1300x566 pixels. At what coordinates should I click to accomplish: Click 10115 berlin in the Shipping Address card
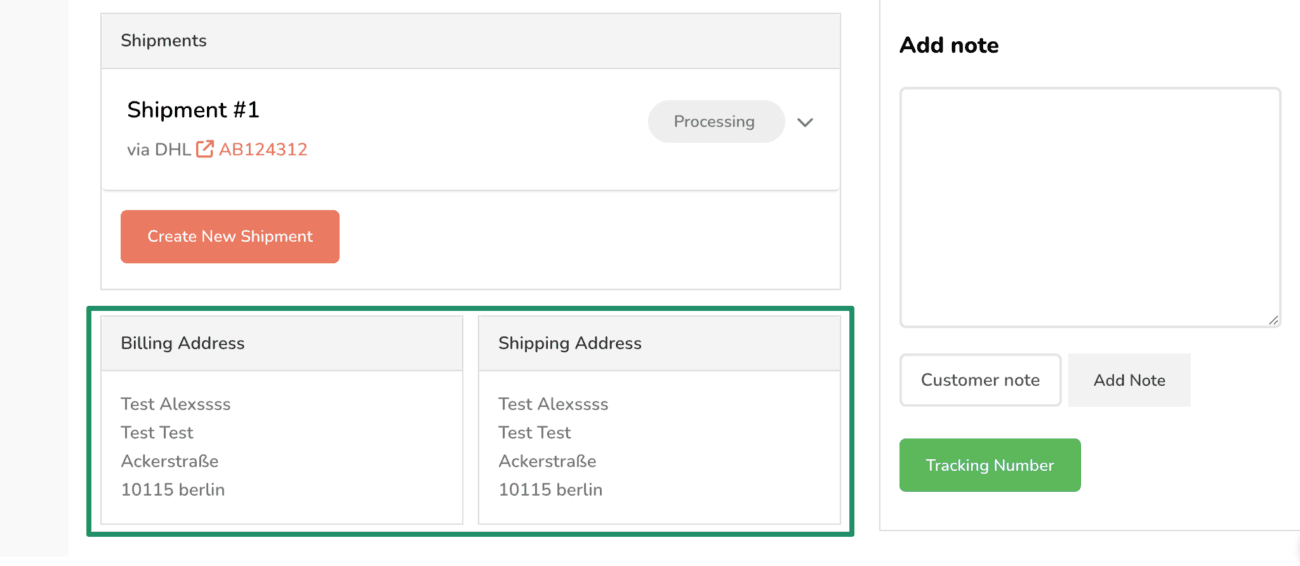550,489
